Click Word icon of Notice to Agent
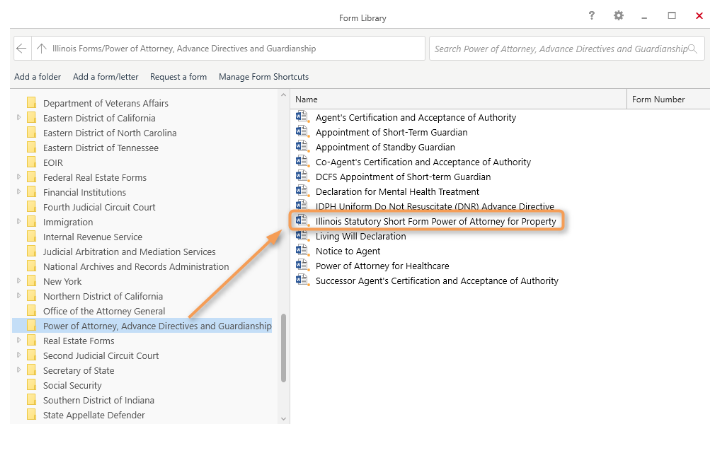The width and height of the screenshot is (725, 459). (302, 250)
